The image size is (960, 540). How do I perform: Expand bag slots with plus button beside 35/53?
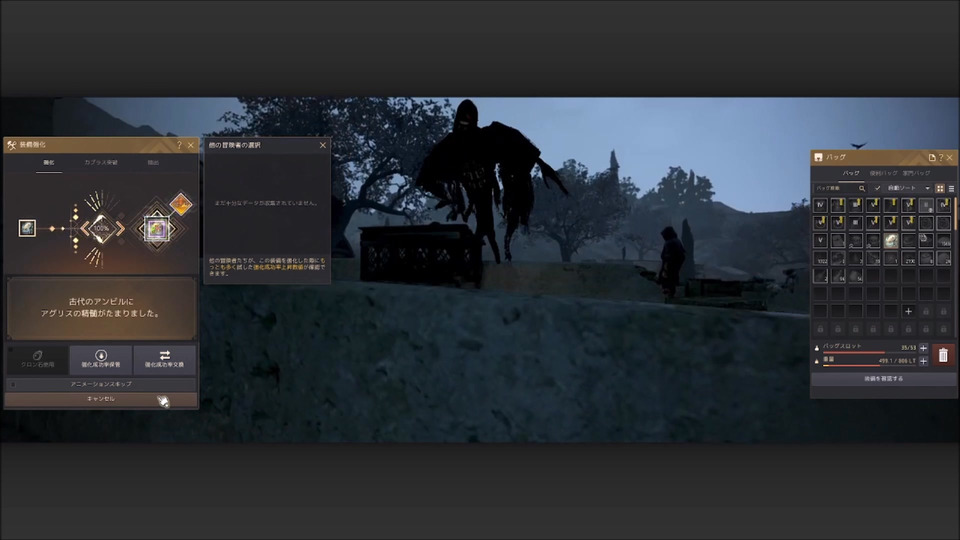tap(923, 348)
